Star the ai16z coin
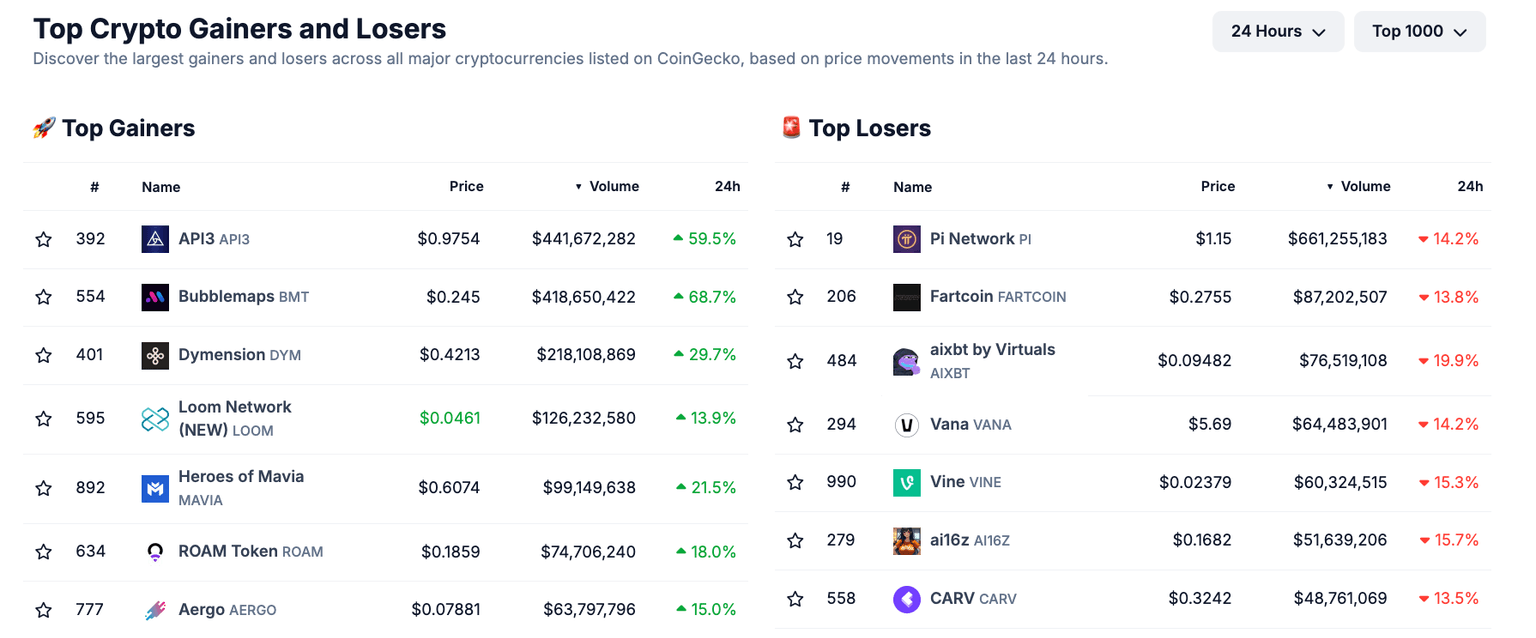The image size is (1536, 638). pos(795,539)
